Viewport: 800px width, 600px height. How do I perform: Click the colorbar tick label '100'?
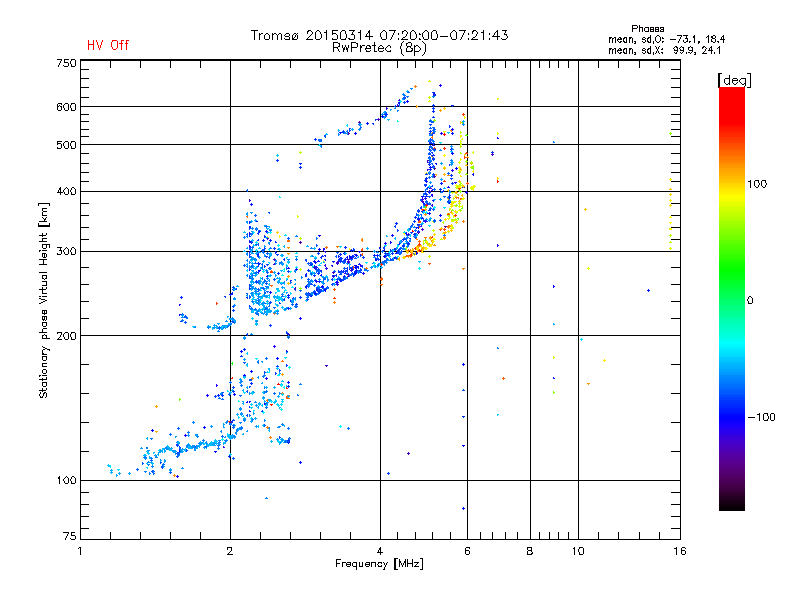coord(757,184)
